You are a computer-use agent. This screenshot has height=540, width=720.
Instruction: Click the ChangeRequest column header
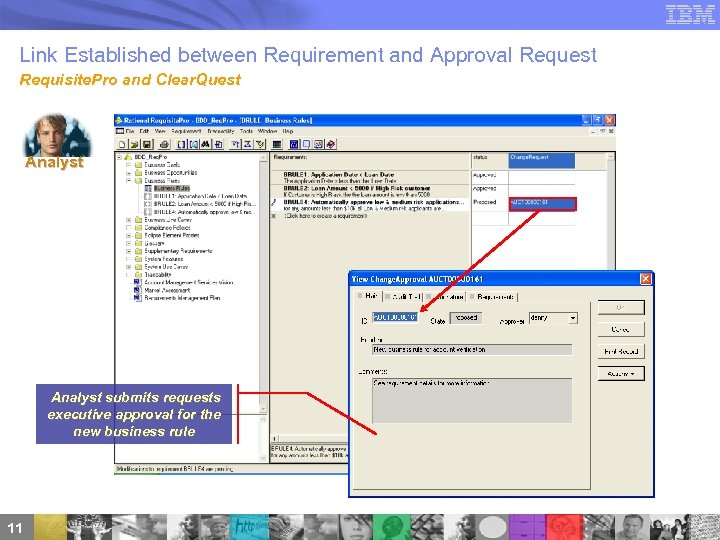pyautogui.click(x=541, y=161)
